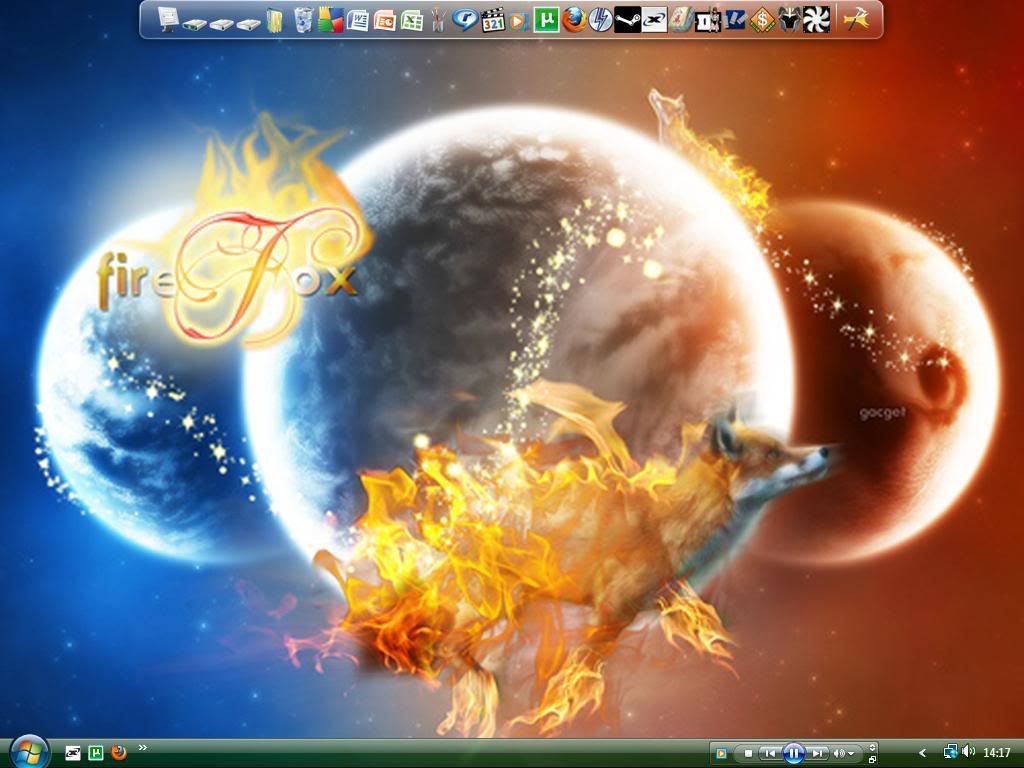Launch uTorrent from the top dock
Screen dimensions: 1024x768
[546, 20]
